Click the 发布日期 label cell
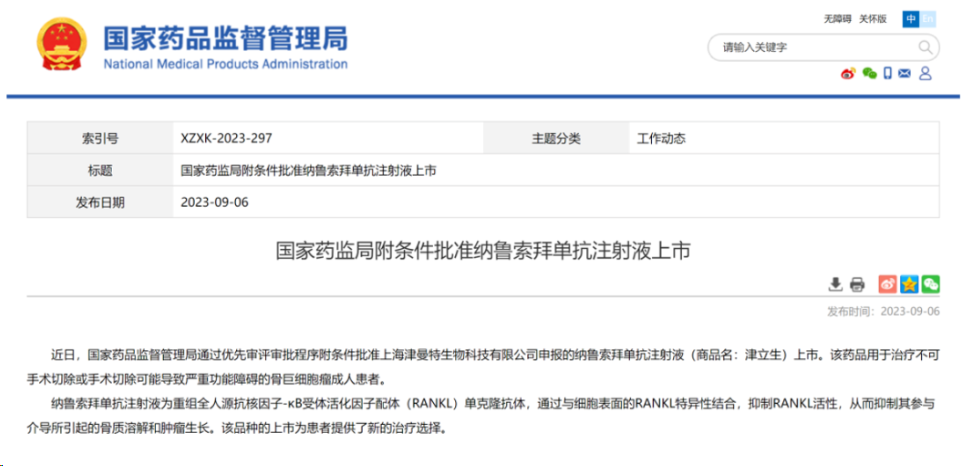The height and width of the screenshot is (466, 967). point(100,202)
